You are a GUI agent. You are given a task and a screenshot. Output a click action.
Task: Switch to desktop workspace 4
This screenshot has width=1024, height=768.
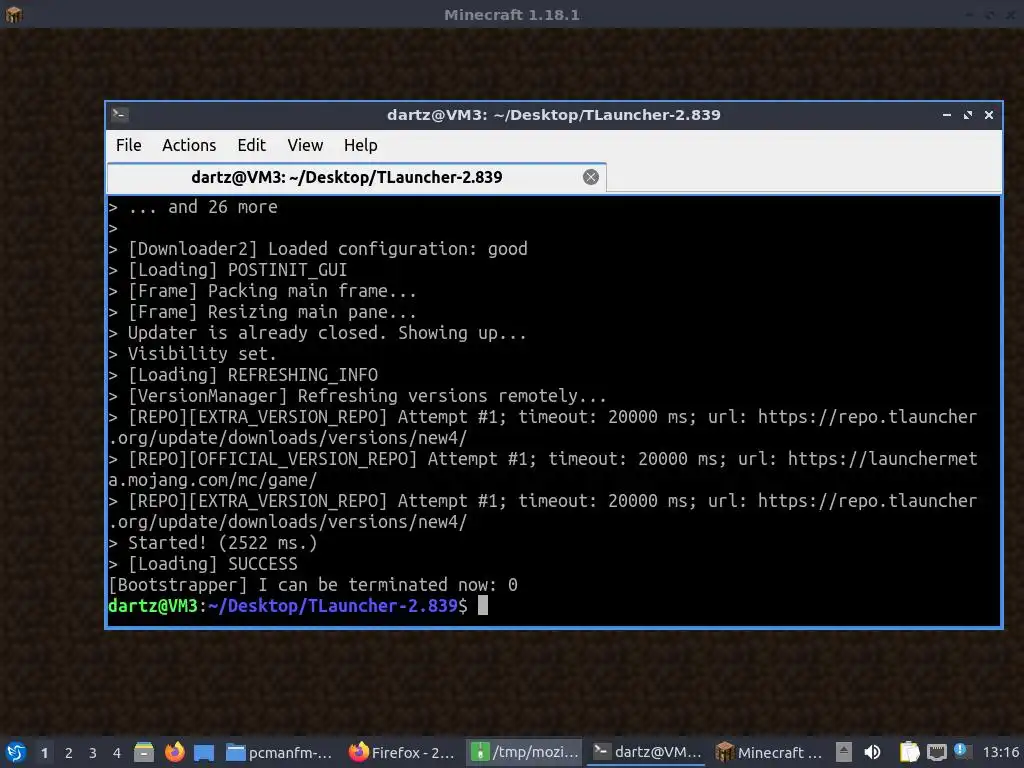117,753
